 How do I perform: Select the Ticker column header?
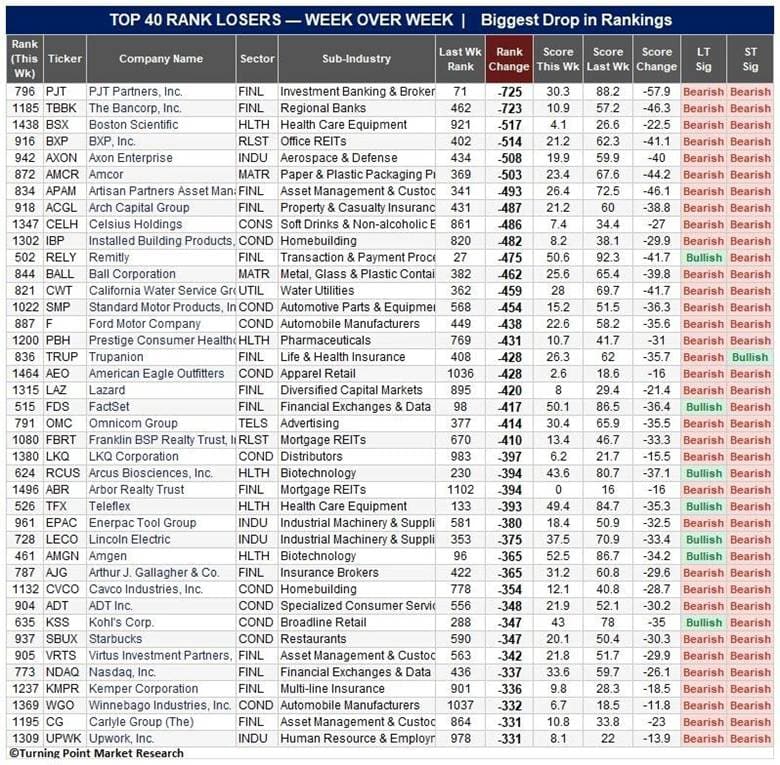click(65, 59)
